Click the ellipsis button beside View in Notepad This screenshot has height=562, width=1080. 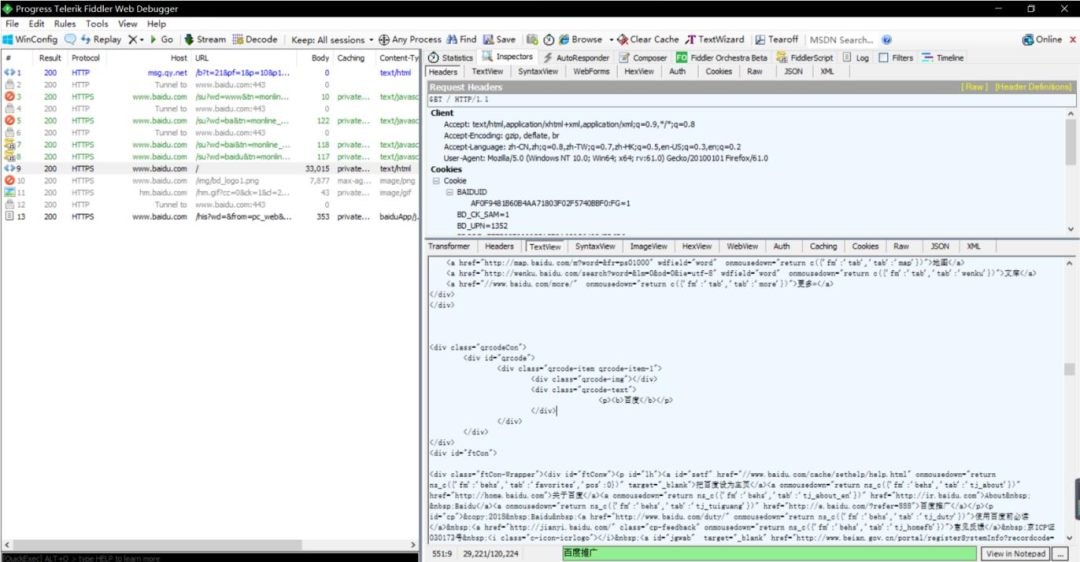1061,554
